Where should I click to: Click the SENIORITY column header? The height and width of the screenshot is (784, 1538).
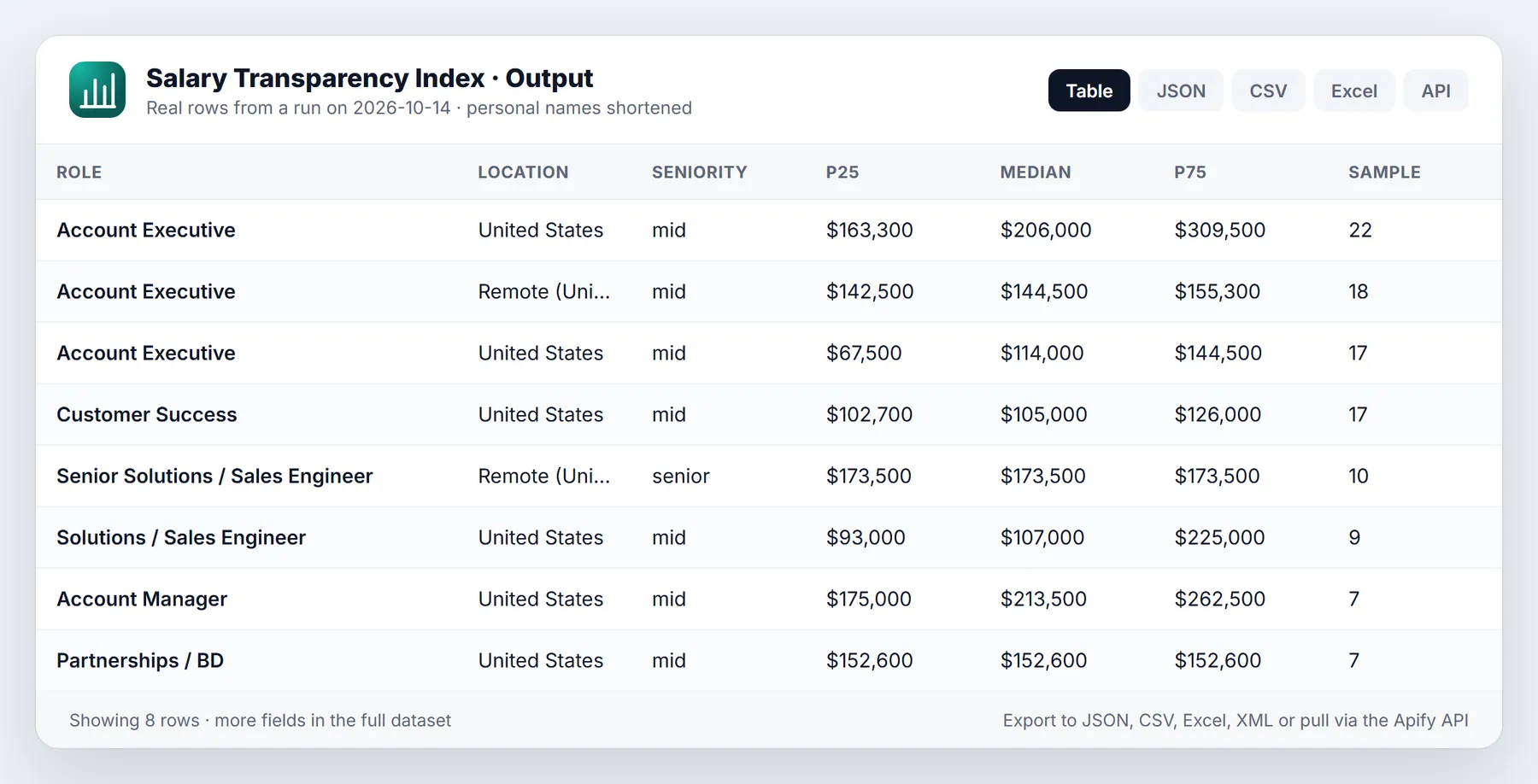[x=700, y=173]
